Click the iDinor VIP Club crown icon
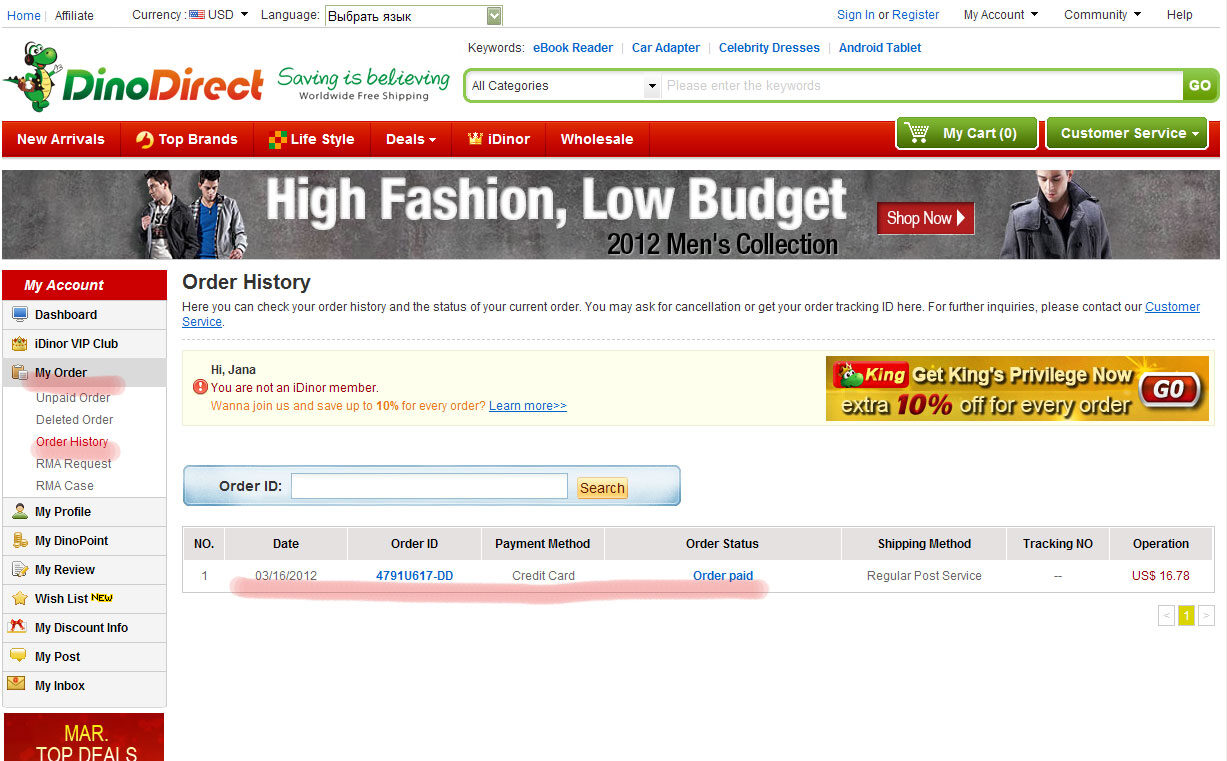Screen dimensions: 1227x761 click(x=19, y=344)
